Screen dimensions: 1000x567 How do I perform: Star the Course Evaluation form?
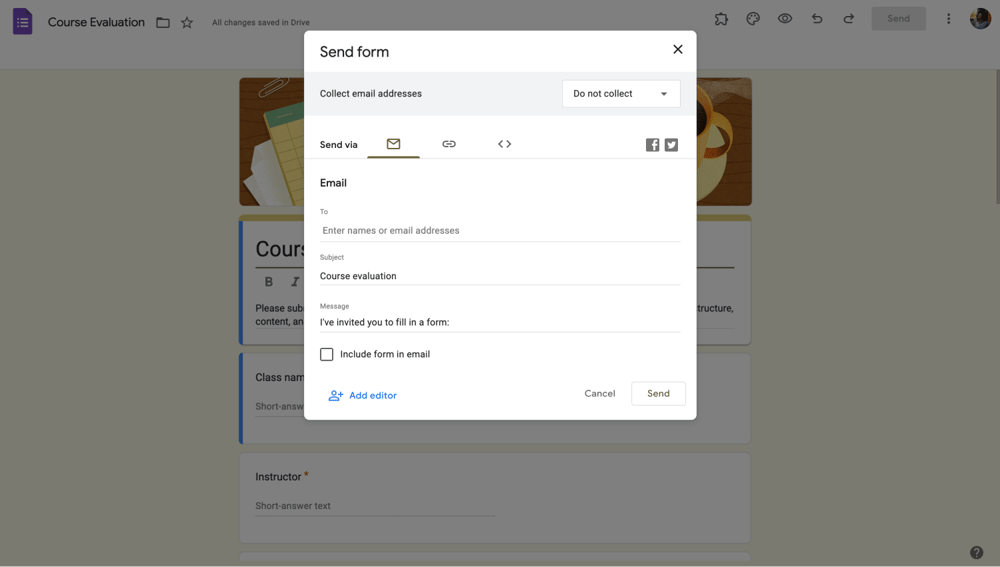pos(187,22)
